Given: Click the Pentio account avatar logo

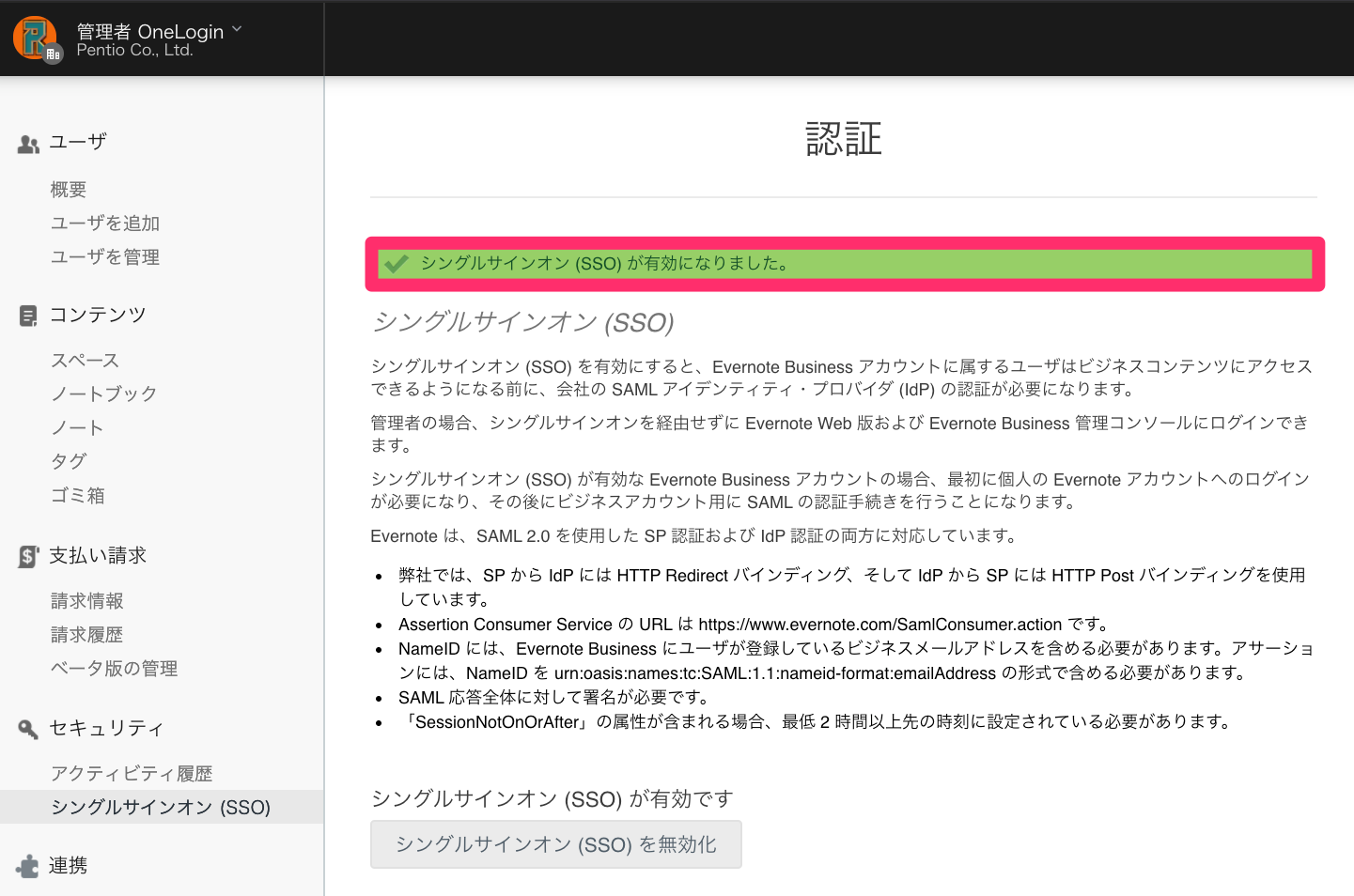Looking at the screenshot, I should coord(36,39).
